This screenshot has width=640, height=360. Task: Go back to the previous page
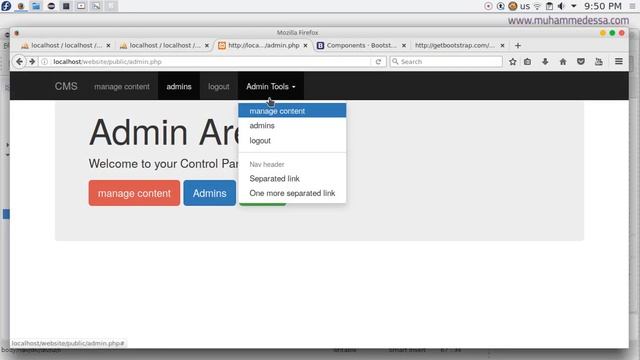[x=19, y=62]
